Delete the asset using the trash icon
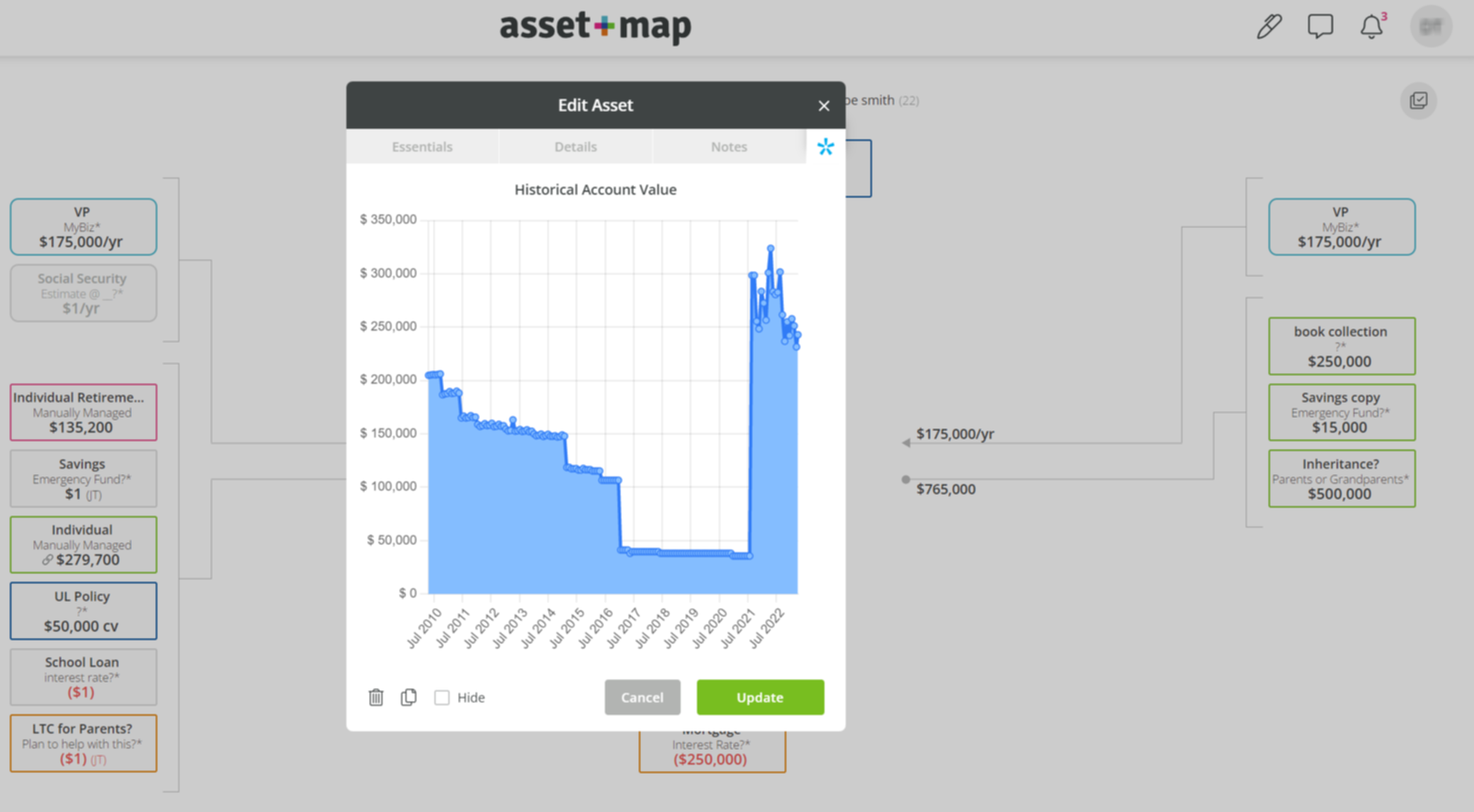 click(376, 697)
